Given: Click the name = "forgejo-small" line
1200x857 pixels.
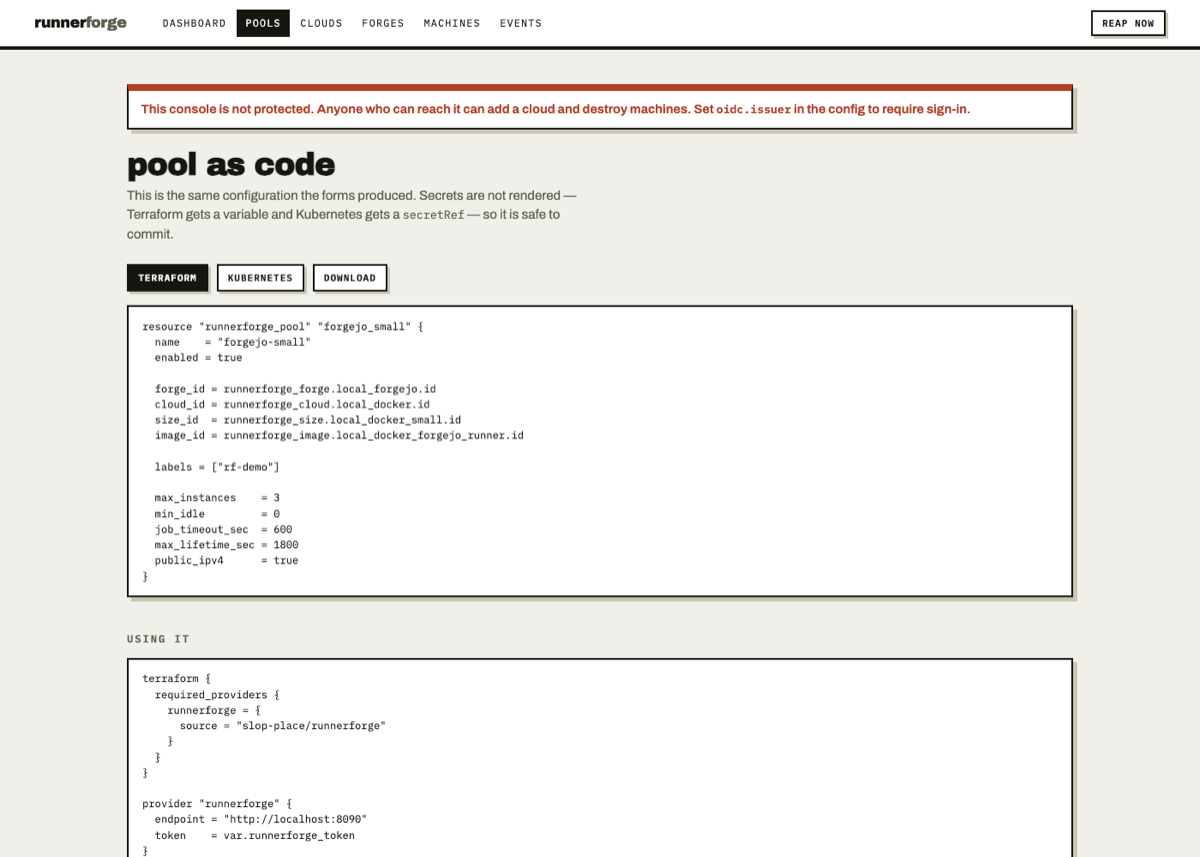Looking at the screenshot, I should pos(233,342).
